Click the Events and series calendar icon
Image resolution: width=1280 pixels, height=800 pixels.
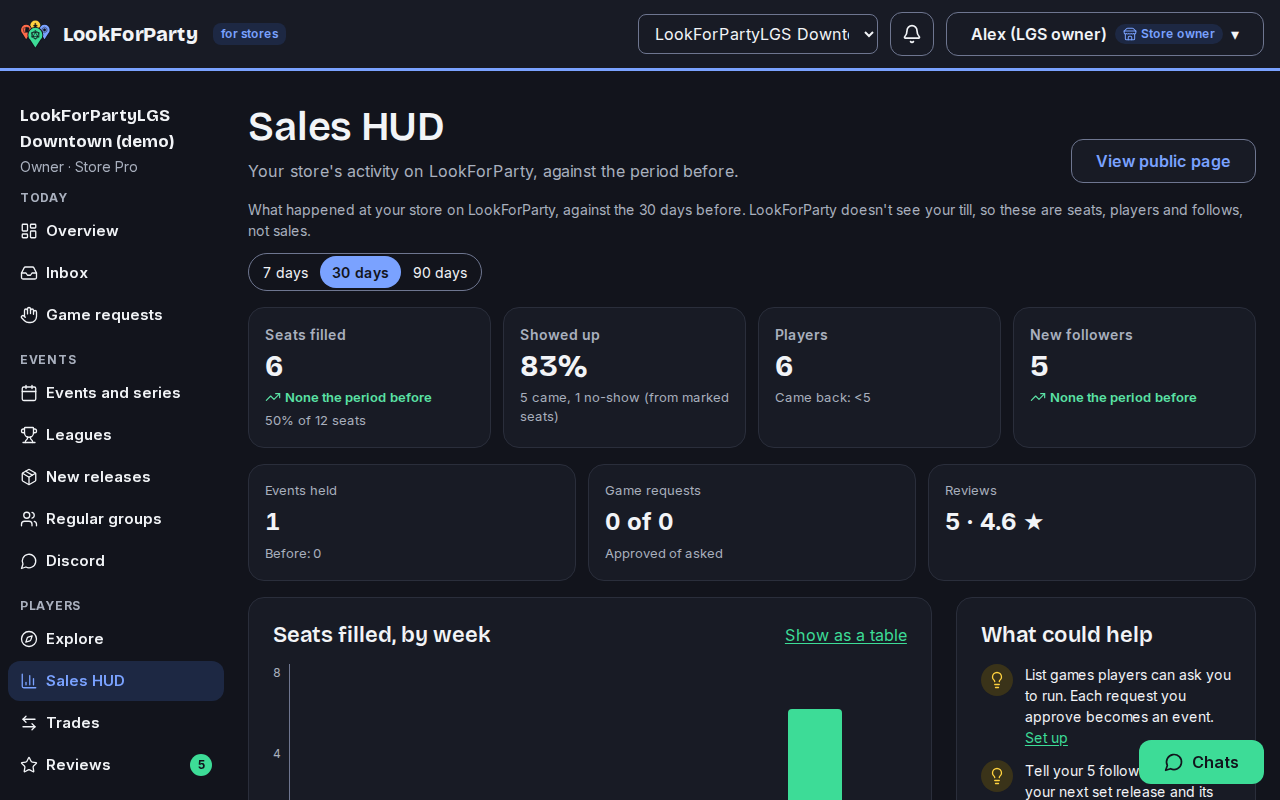(29, 393)
